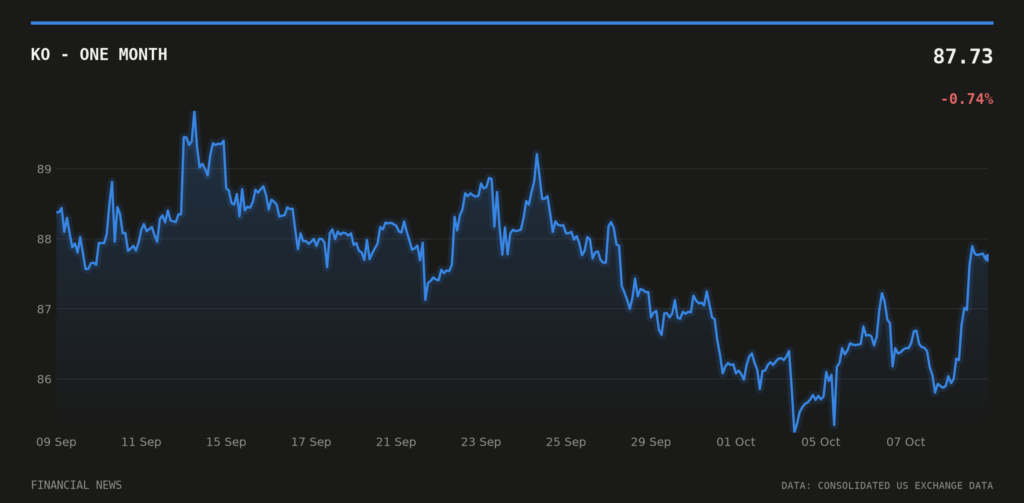
Task: Select the 23 Sep date label
Action: click(x=481, y=442)
